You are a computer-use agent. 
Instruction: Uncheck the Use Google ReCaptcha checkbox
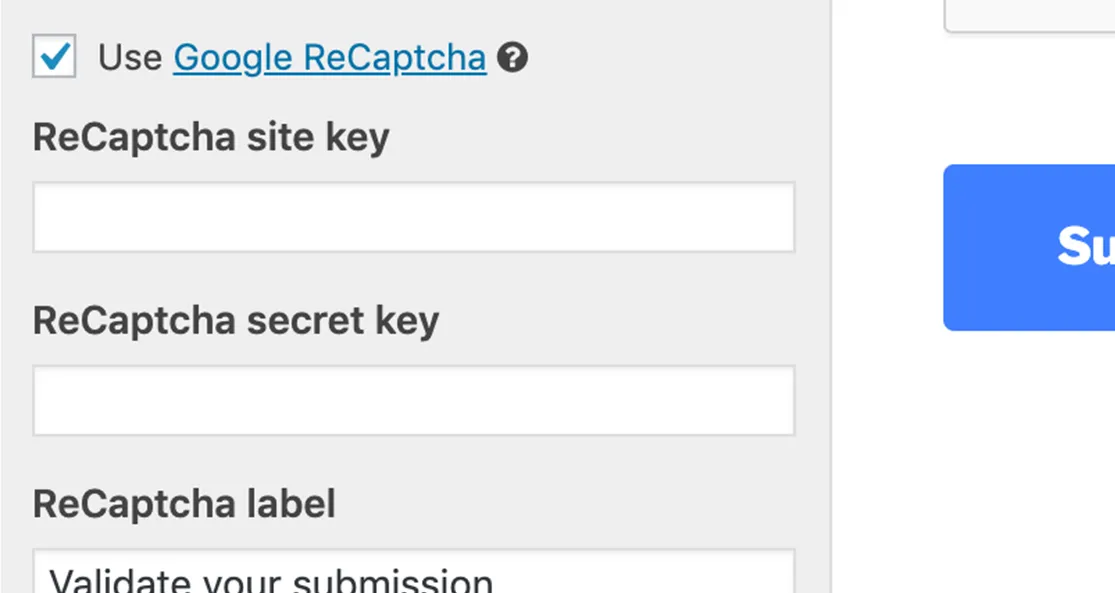coord(54,56)
